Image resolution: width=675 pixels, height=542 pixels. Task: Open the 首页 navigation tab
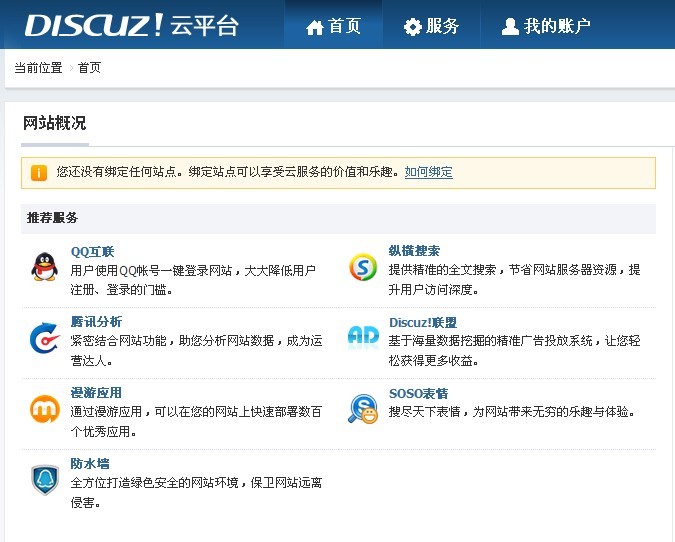(x=333, y=26)
